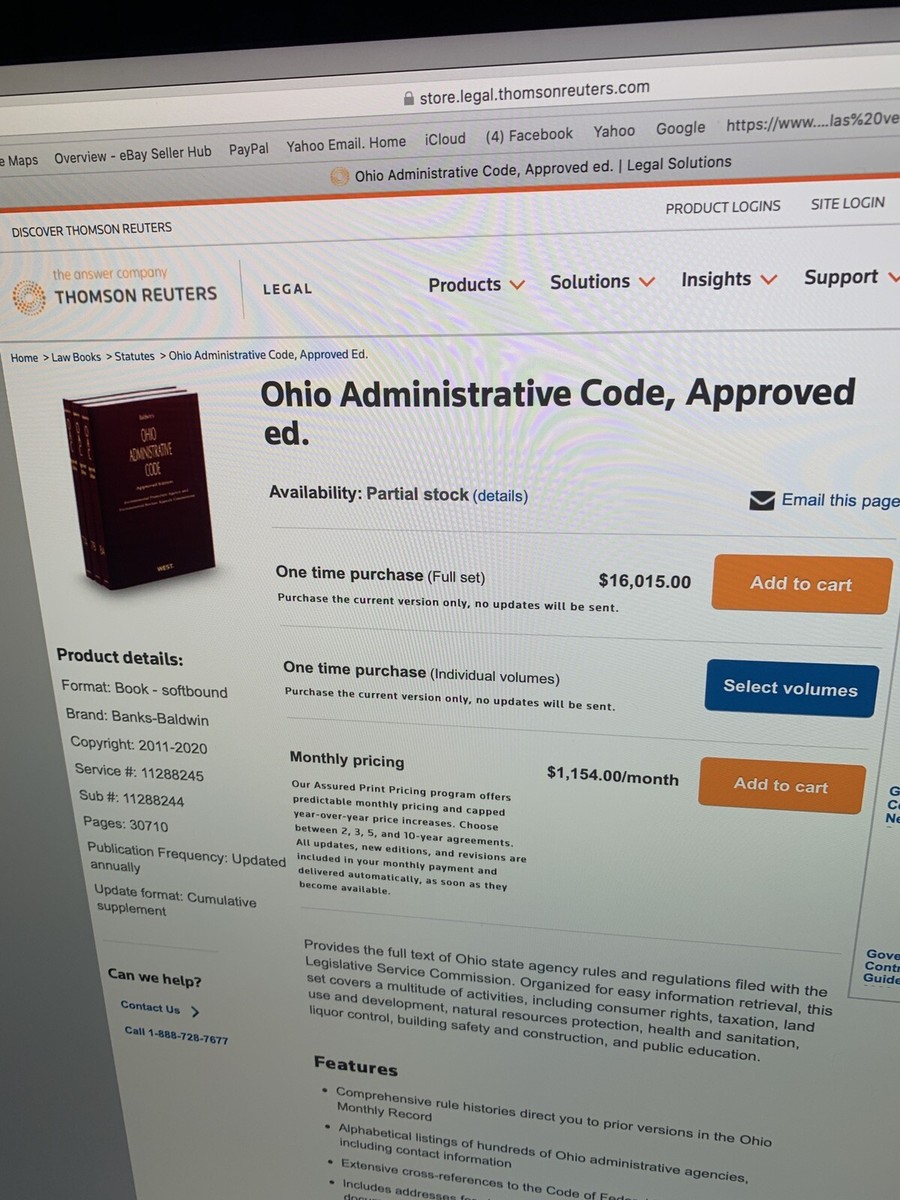The height and width of the screenshot is (1200, 900).
Task: Add the full set one time purchase to cart
Action: [x=802, y=585]
